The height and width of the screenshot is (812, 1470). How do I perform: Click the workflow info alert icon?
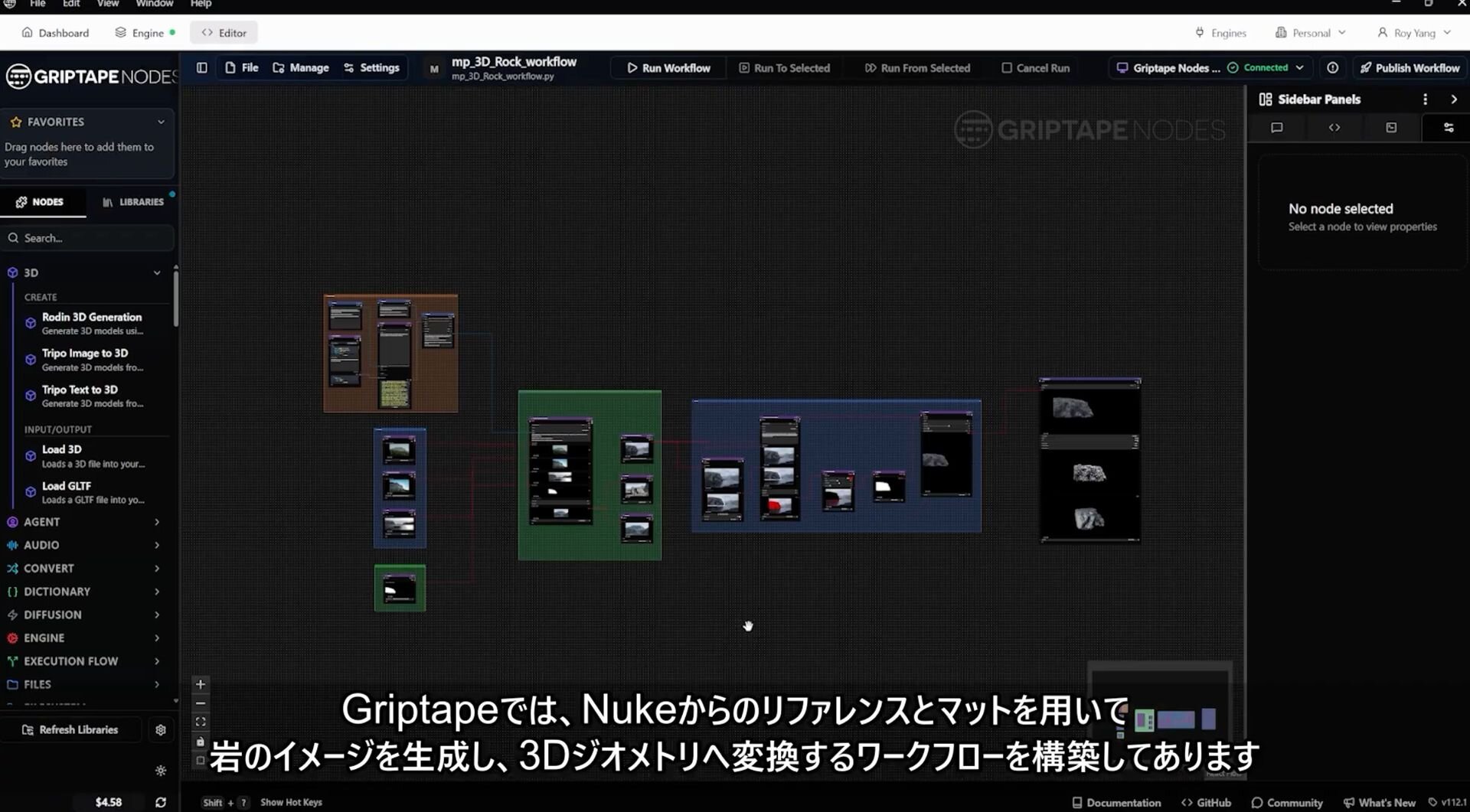[x=1333, y=67]
